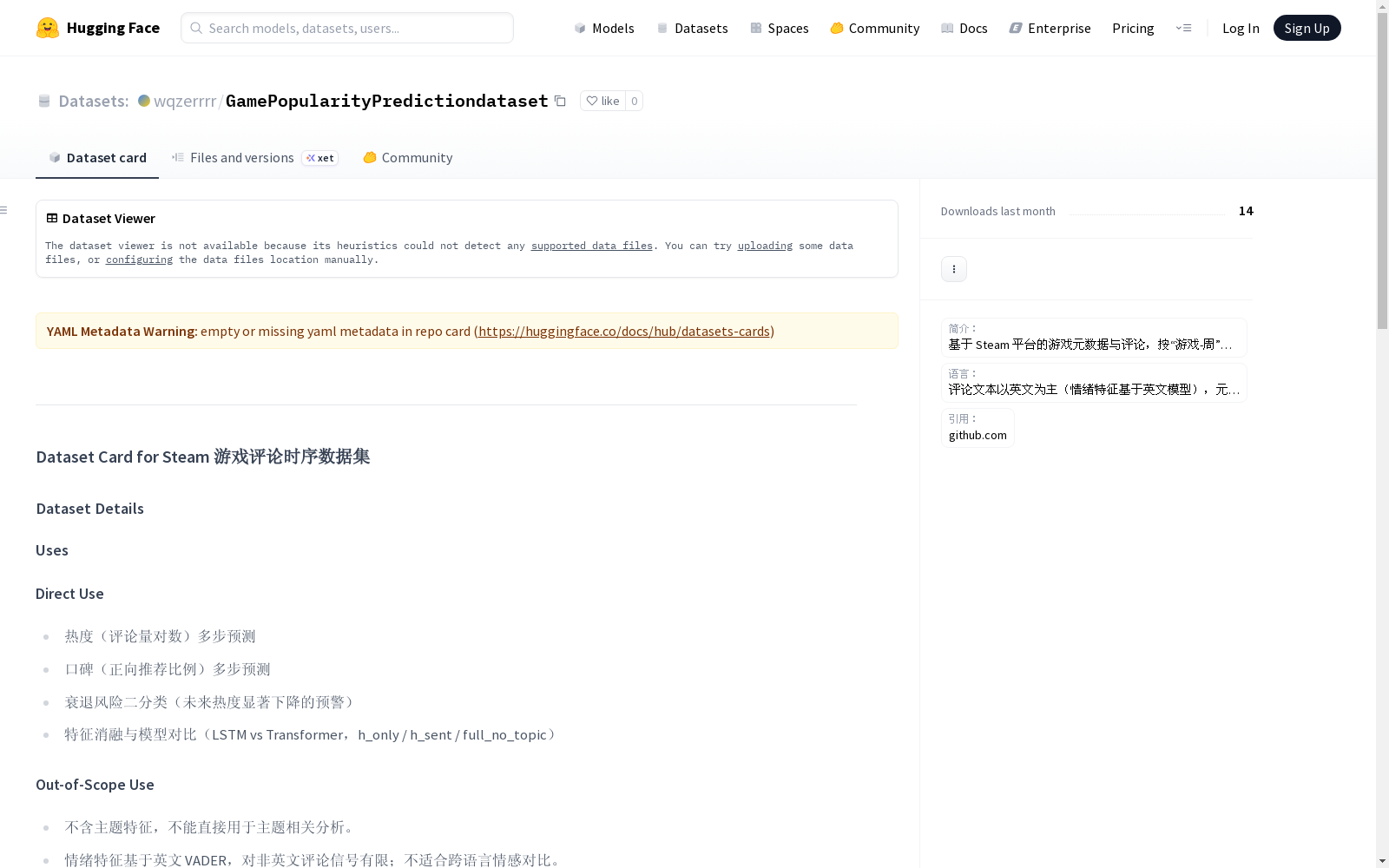Open the dataset Community tab

point(407,157)
